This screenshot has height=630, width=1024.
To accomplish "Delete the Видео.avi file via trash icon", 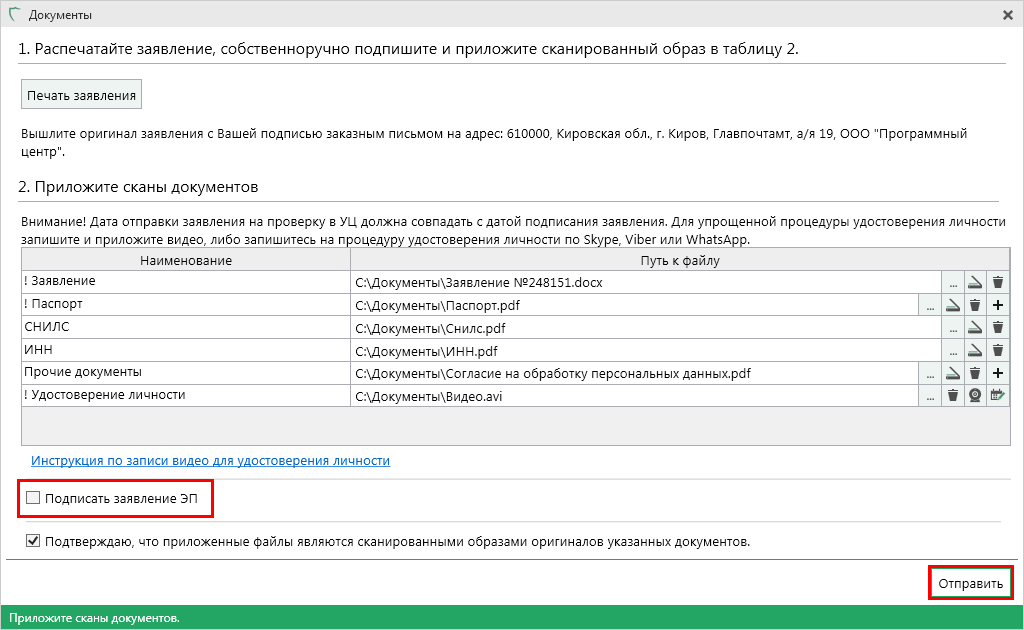I will point(953,396).
